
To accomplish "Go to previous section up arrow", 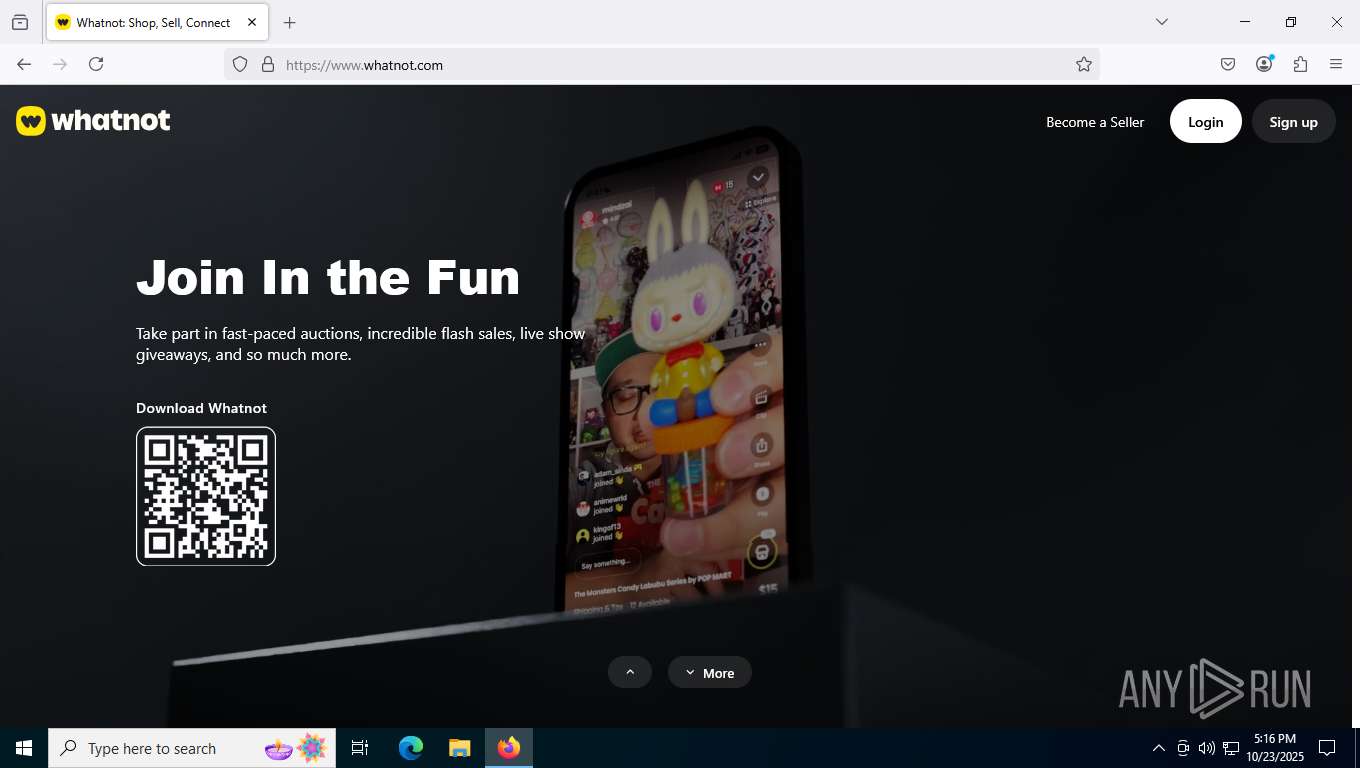I will (630, 672).
